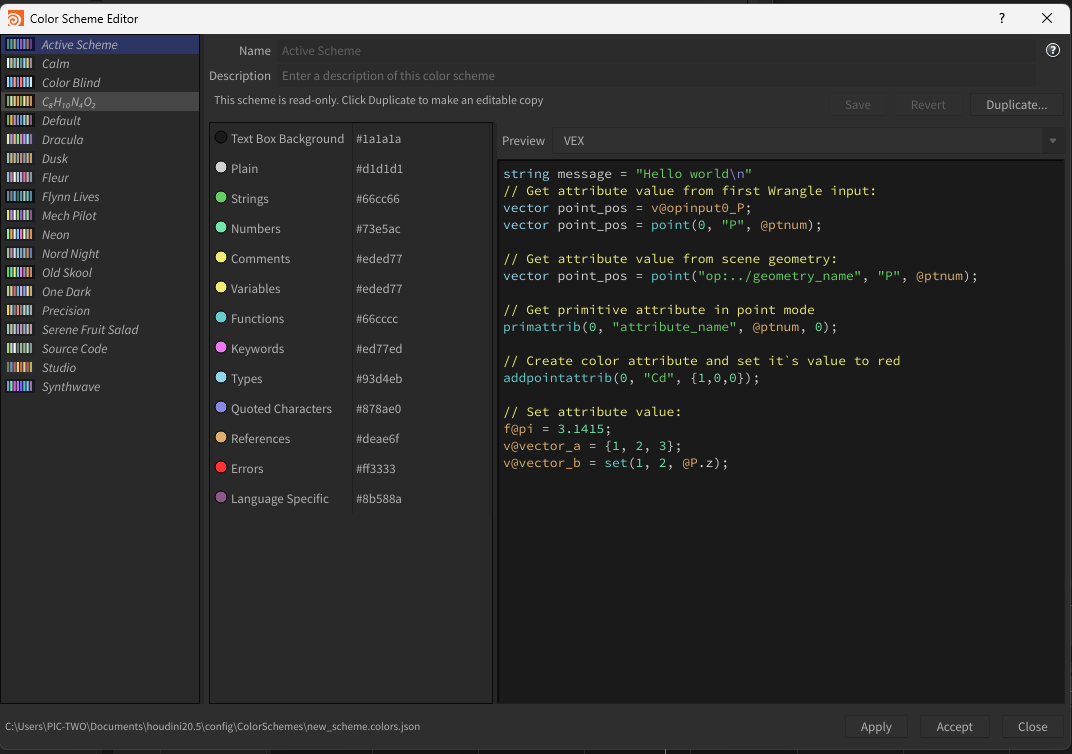1072x754 pixels.
Task: Choose the Nord Night scheme
Action: pos(70,254)
